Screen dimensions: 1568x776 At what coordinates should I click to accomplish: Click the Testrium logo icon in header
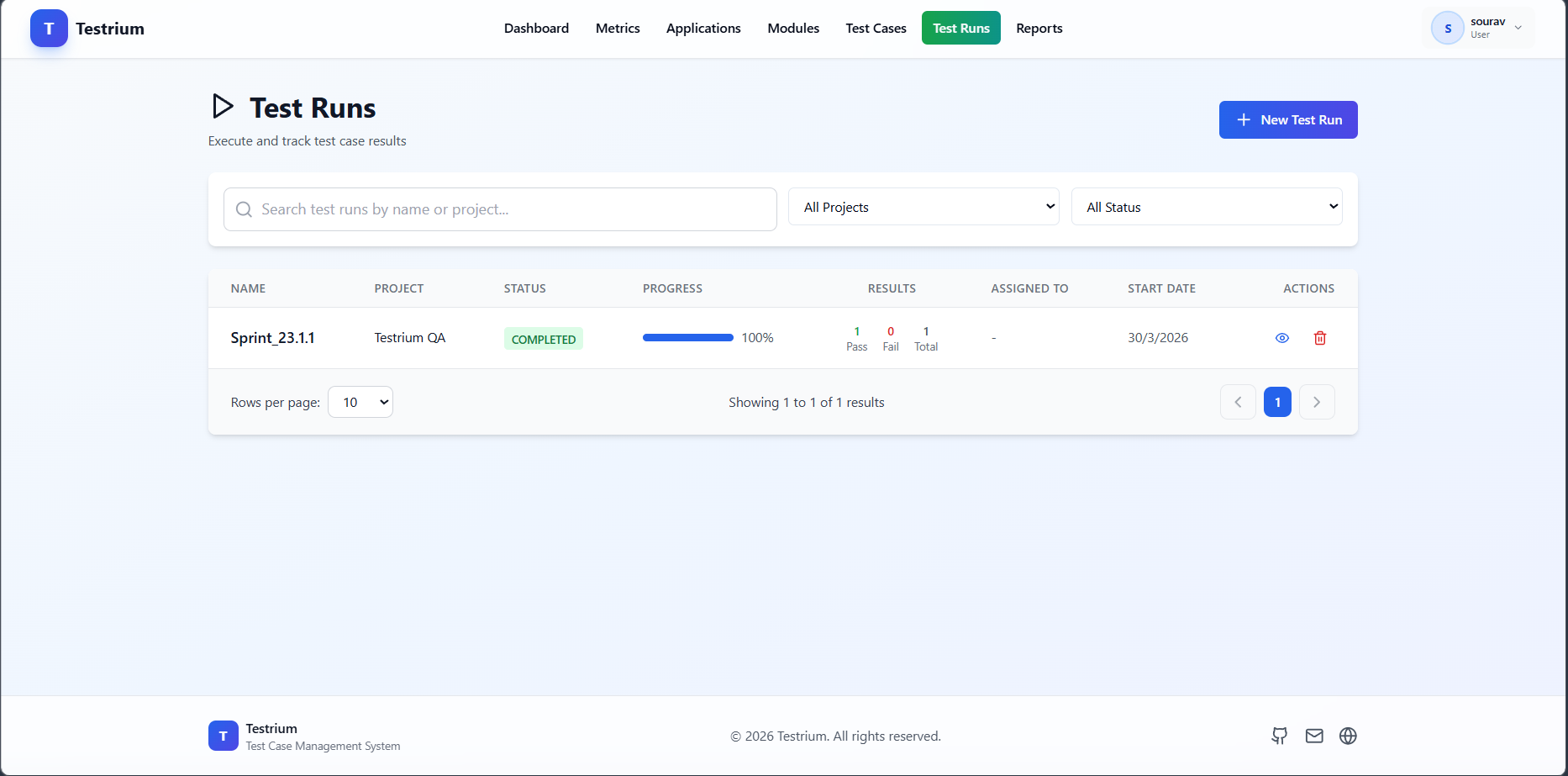(x=49, y=29)
